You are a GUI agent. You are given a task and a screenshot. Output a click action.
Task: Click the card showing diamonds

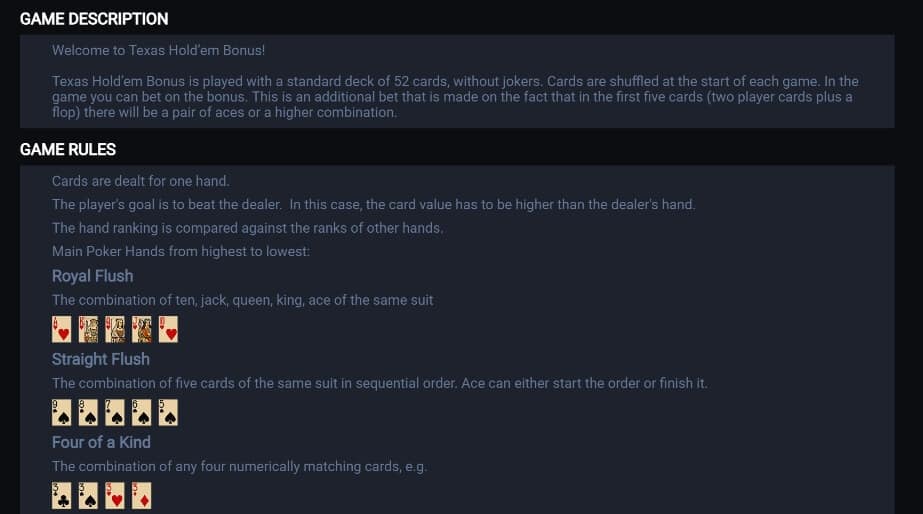tap(141, 496)
